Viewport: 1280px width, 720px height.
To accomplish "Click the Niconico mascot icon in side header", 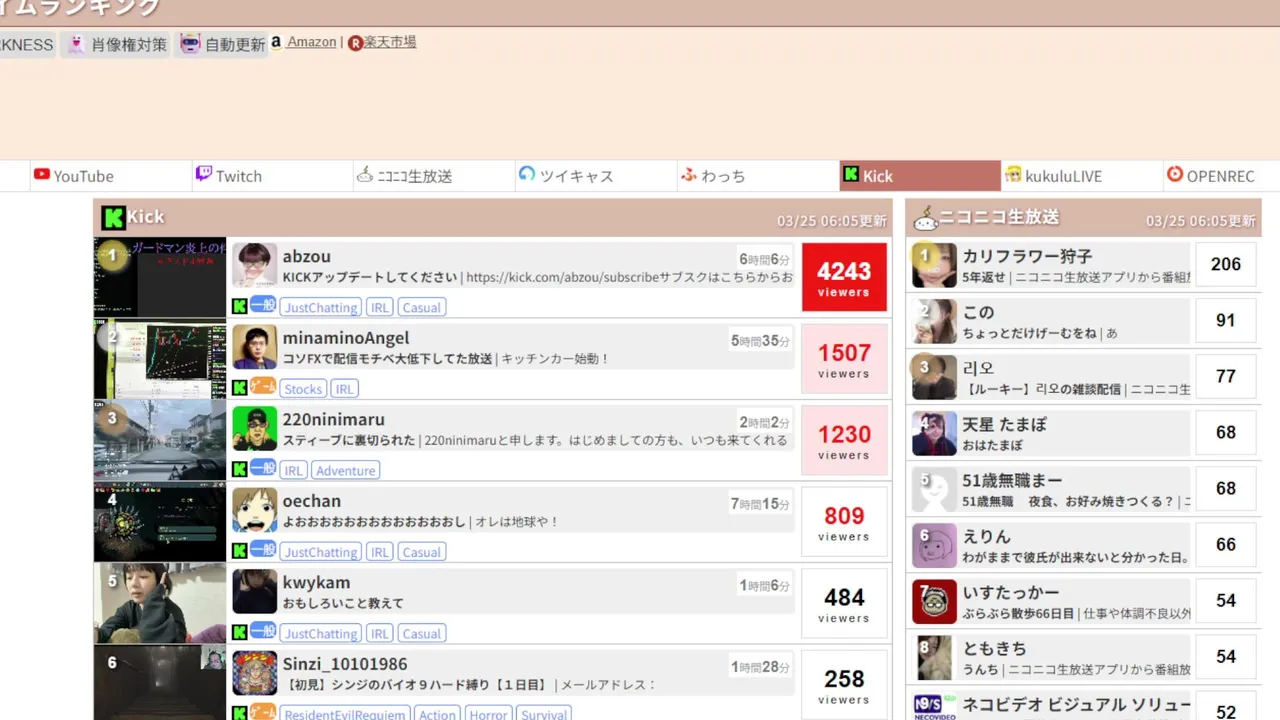I will (925, 218).
